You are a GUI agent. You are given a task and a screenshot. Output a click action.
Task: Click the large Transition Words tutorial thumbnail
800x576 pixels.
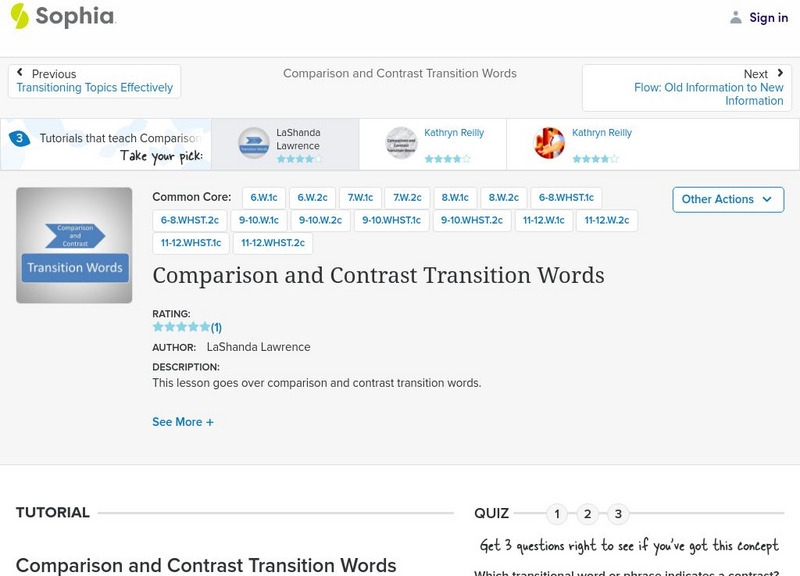click(74, 245)
